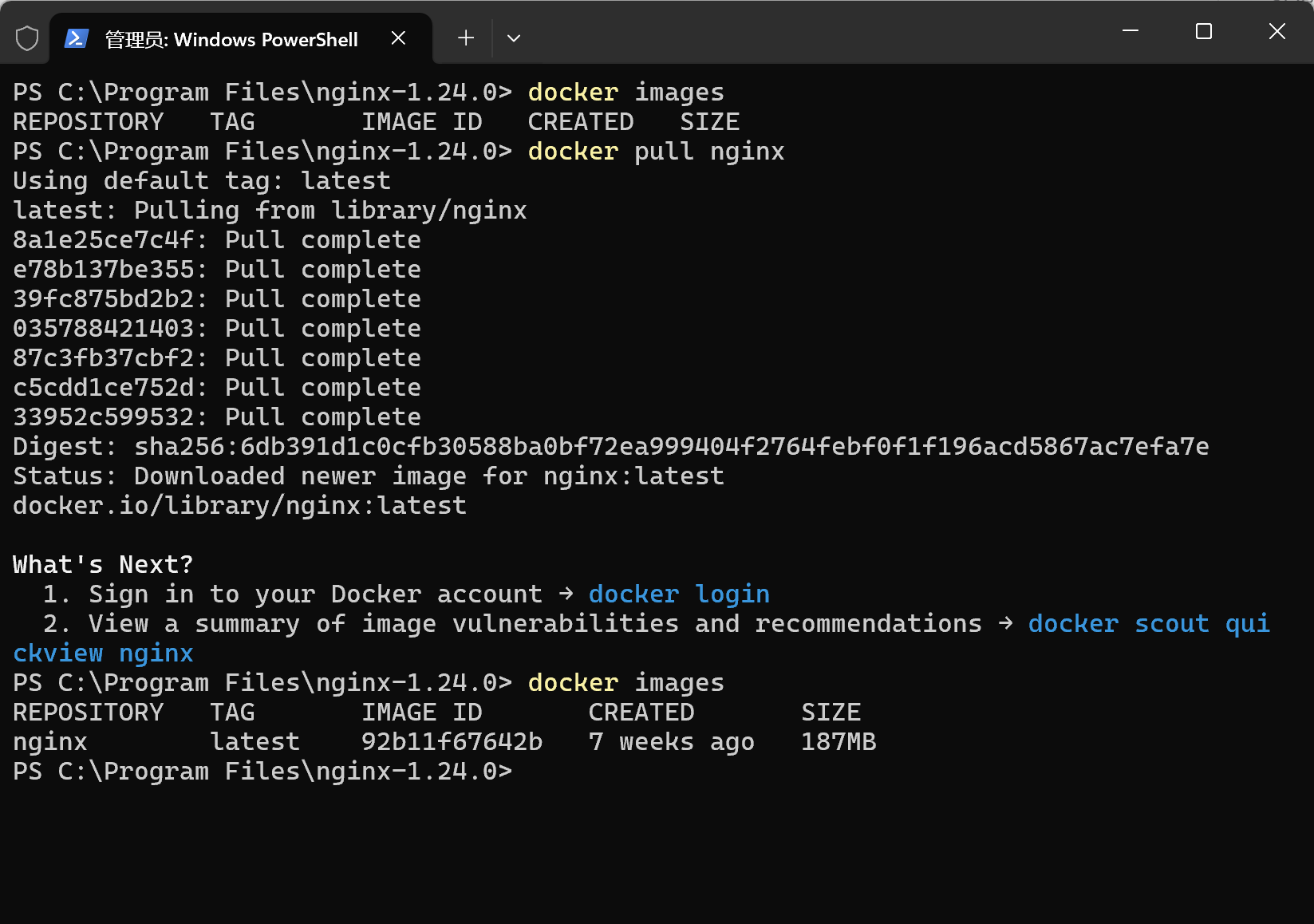Click the 'What's Next?' heading
1314x924 pixels.
click(103, 565)
